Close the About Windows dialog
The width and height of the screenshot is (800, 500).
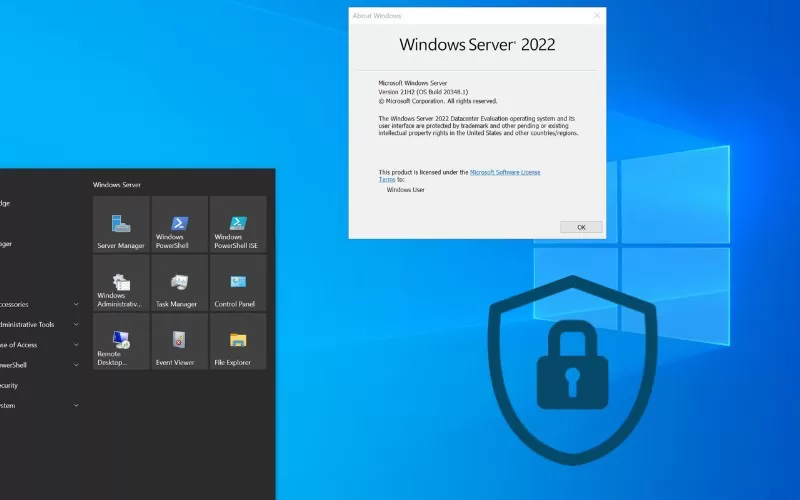coord(597,15)
